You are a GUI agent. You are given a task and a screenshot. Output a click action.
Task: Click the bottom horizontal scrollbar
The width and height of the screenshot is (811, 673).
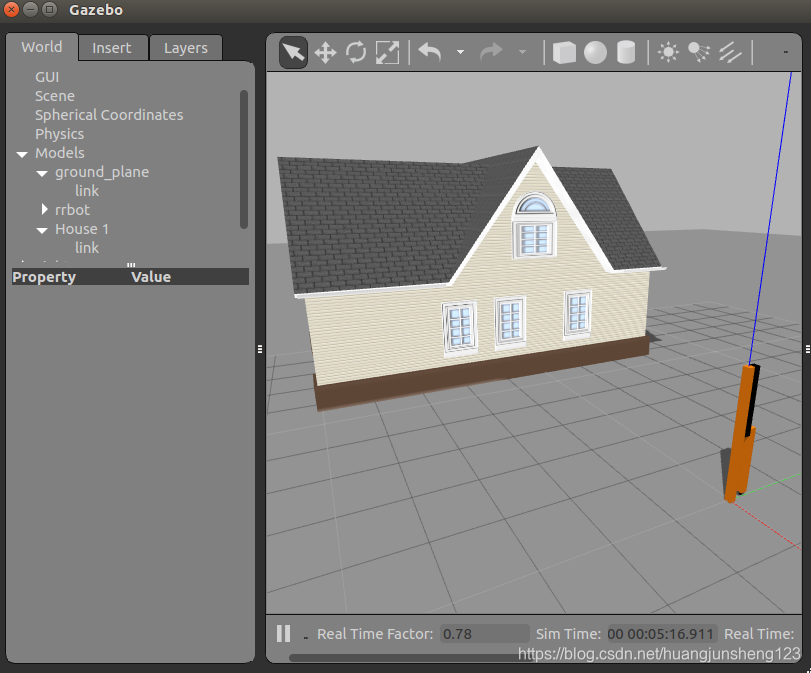pos(409,657)
